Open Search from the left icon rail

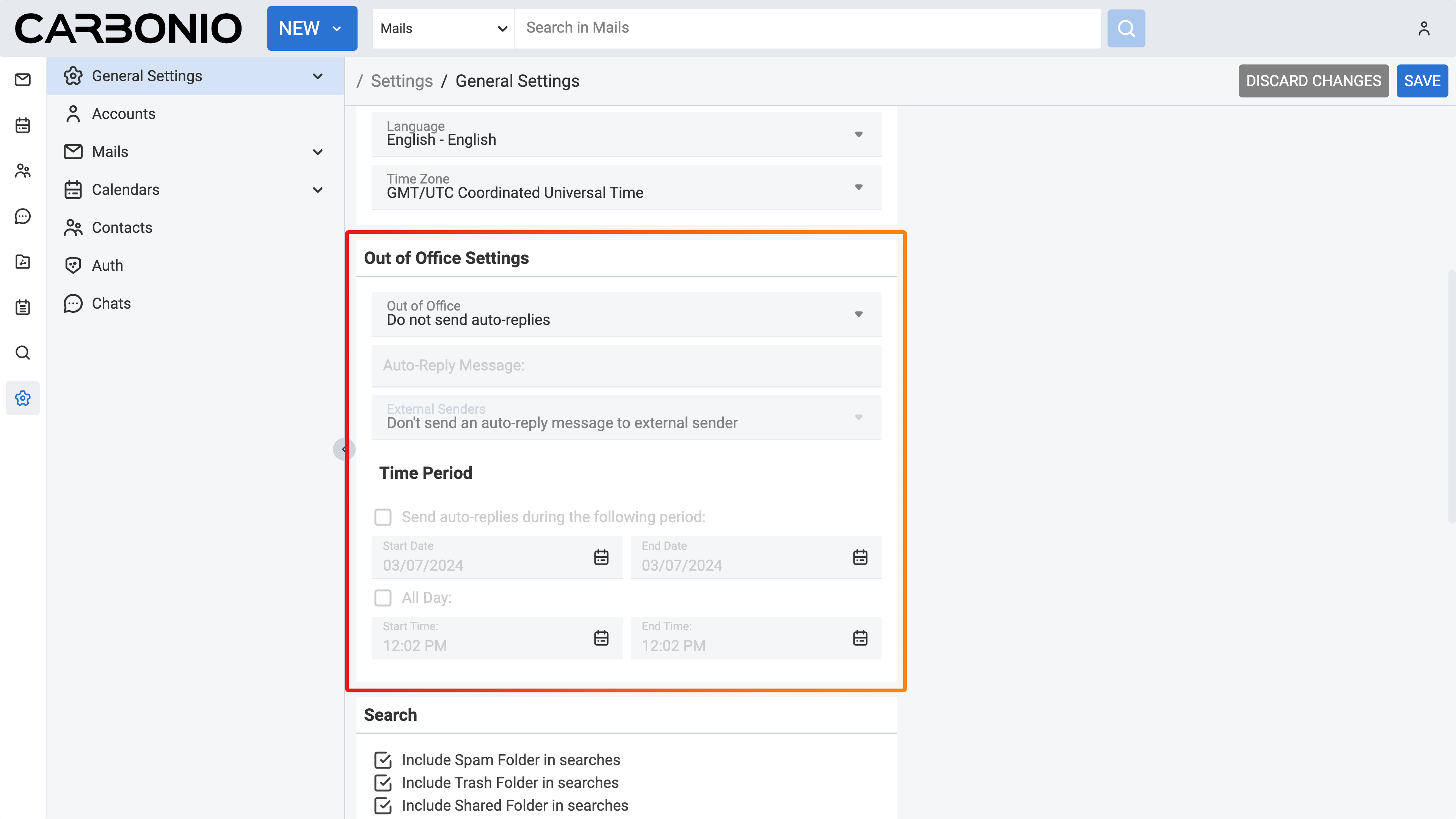click(23, 353)
